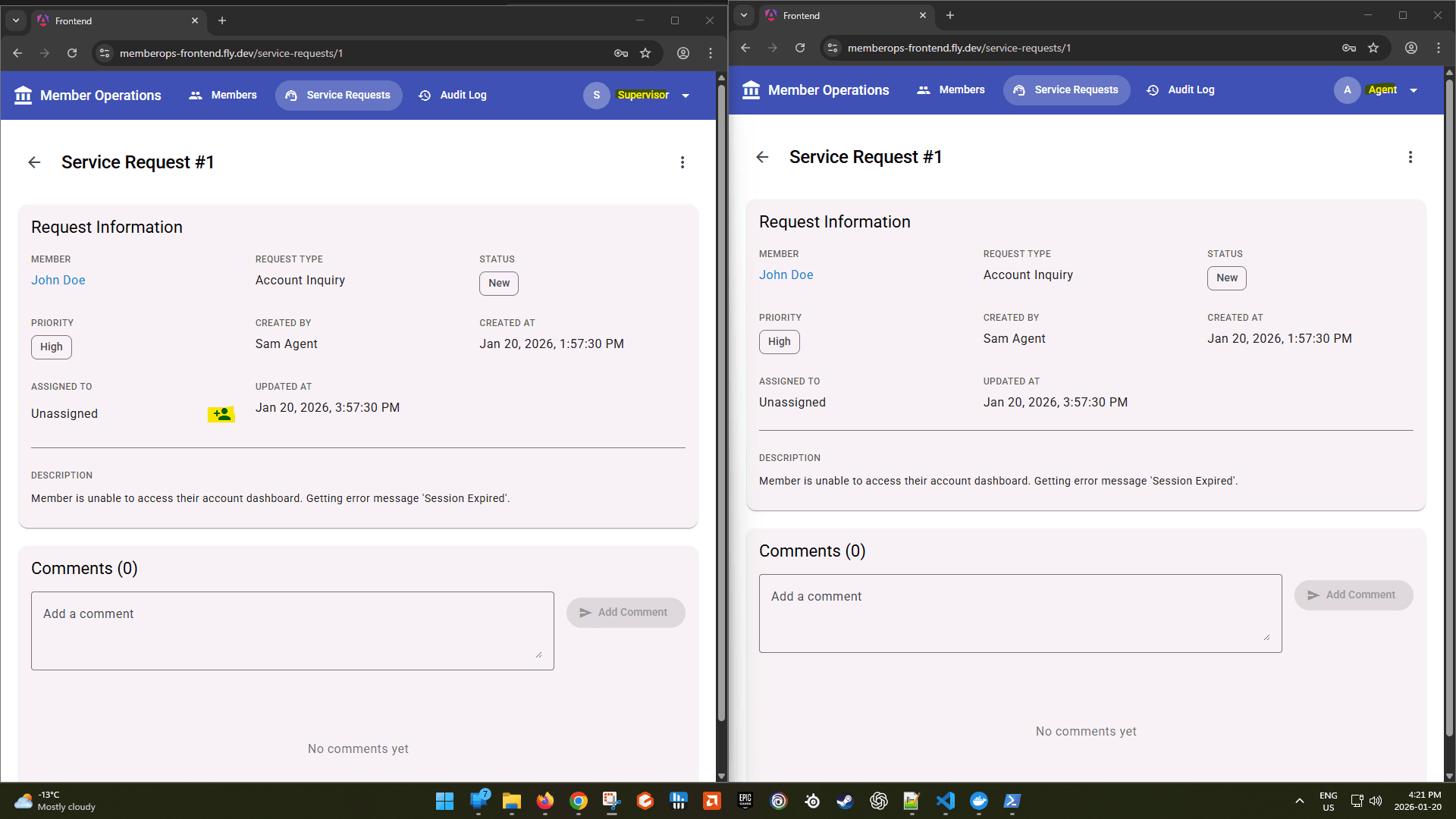Click the Service Requests icon in the navbar

tap(290, 96)
